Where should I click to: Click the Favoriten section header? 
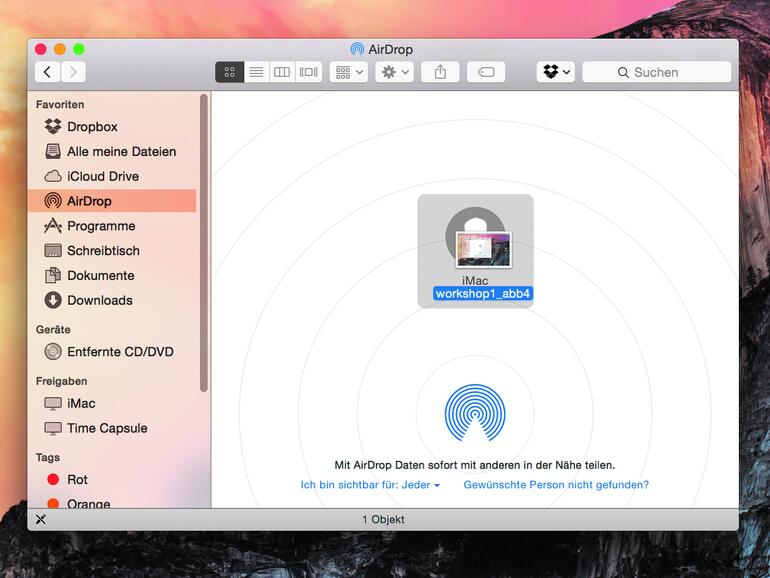click(x=60, y=104)
